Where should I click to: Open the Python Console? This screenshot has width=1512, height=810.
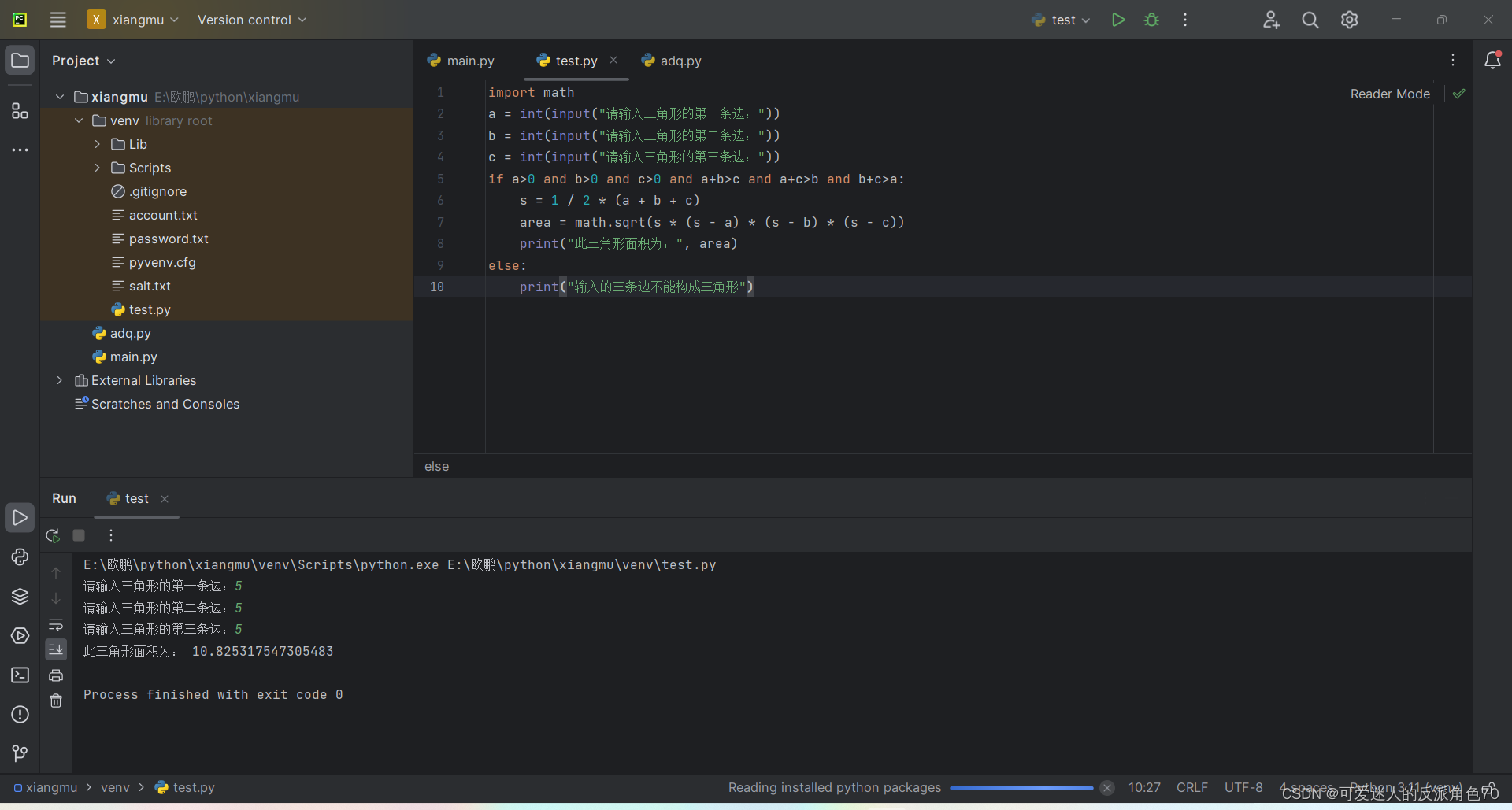pos(20,557)
